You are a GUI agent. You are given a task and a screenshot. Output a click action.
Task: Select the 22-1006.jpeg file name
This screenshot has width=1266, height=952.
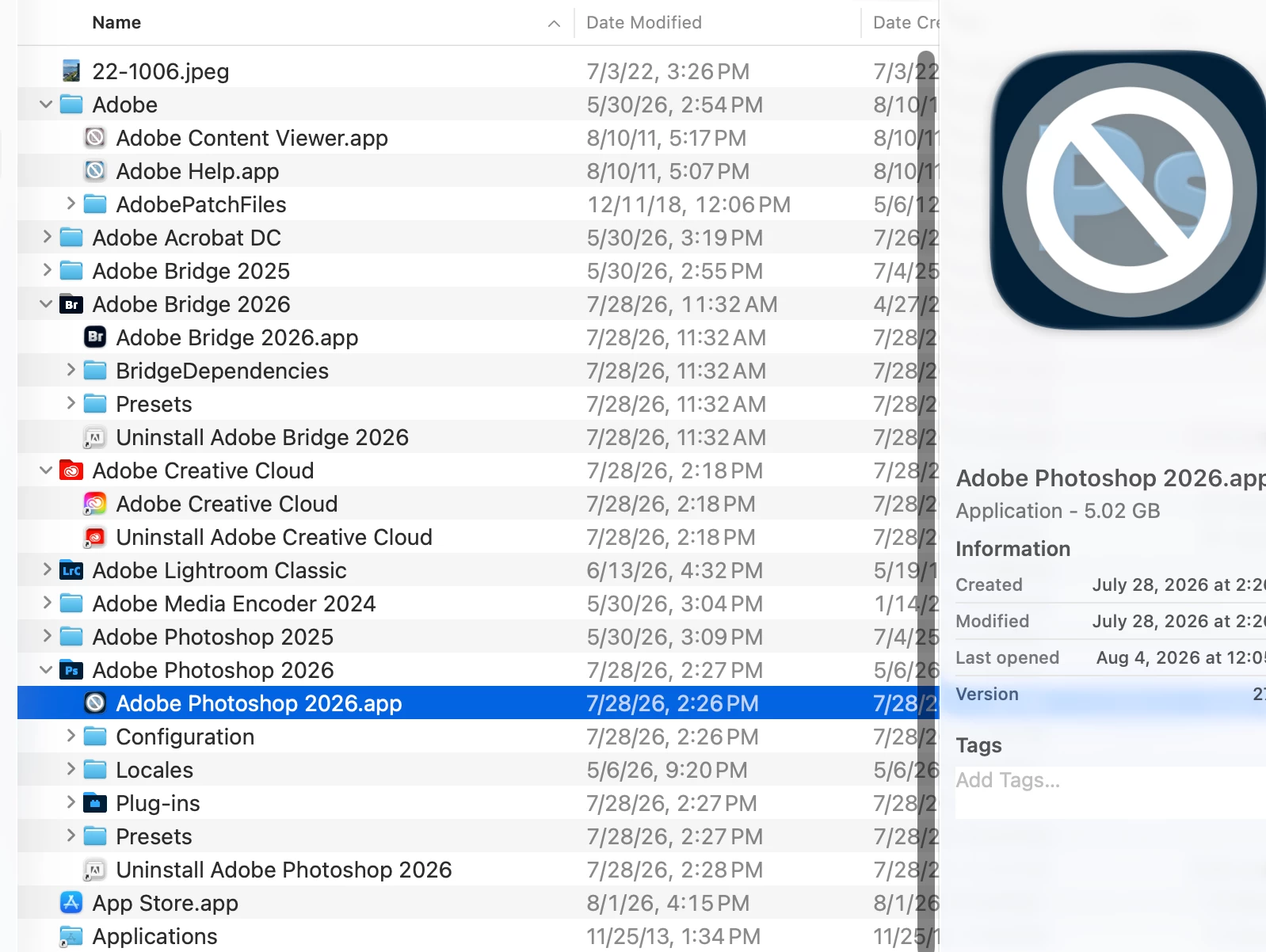pos(161,71)
